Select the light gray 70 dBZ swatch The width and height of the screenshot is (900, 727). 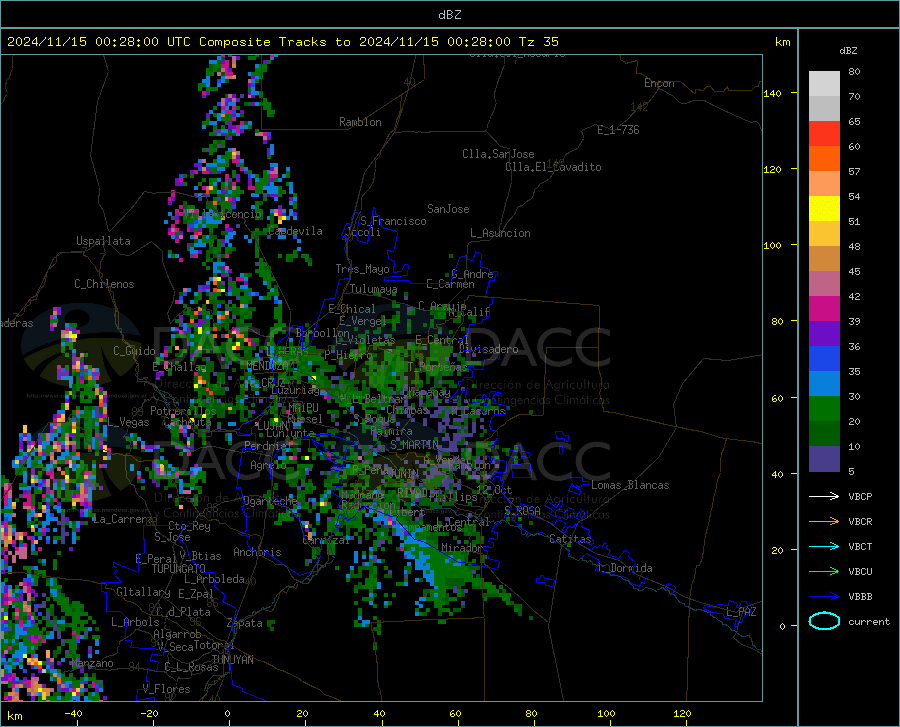(824, 84)
